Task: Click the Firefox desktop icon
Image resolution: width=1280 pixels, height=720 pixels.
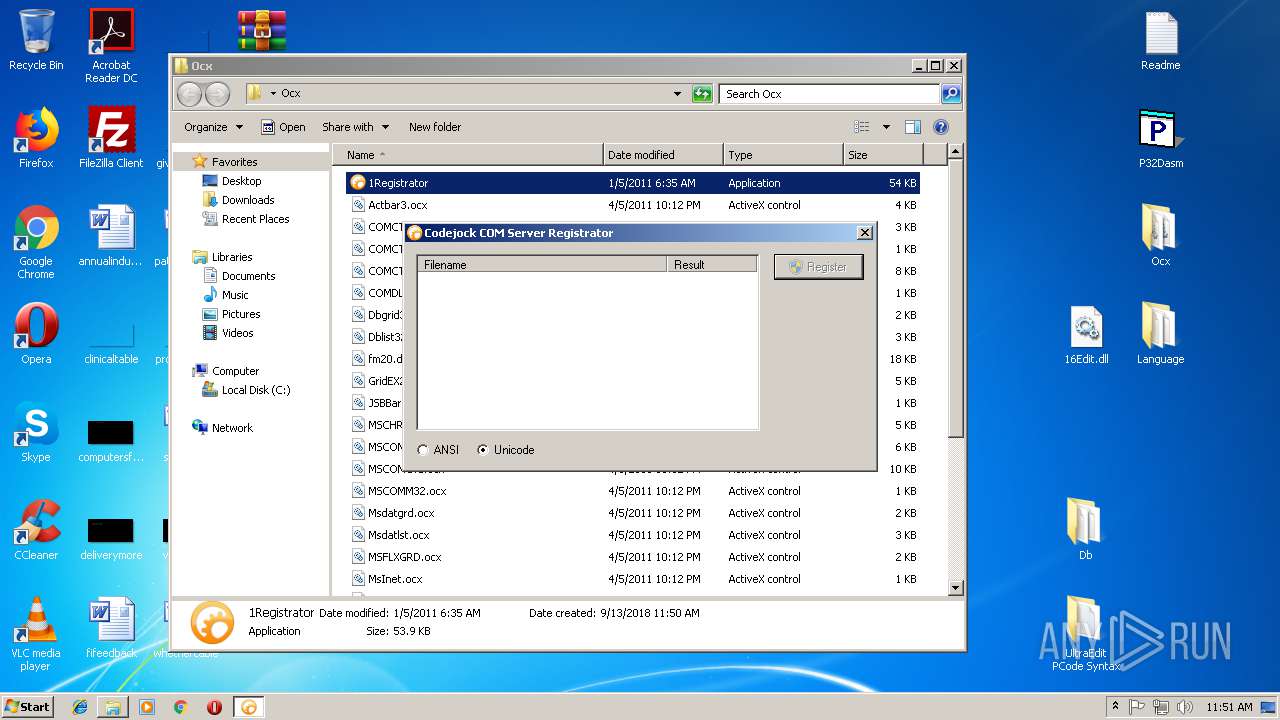Action: [36, 138]
